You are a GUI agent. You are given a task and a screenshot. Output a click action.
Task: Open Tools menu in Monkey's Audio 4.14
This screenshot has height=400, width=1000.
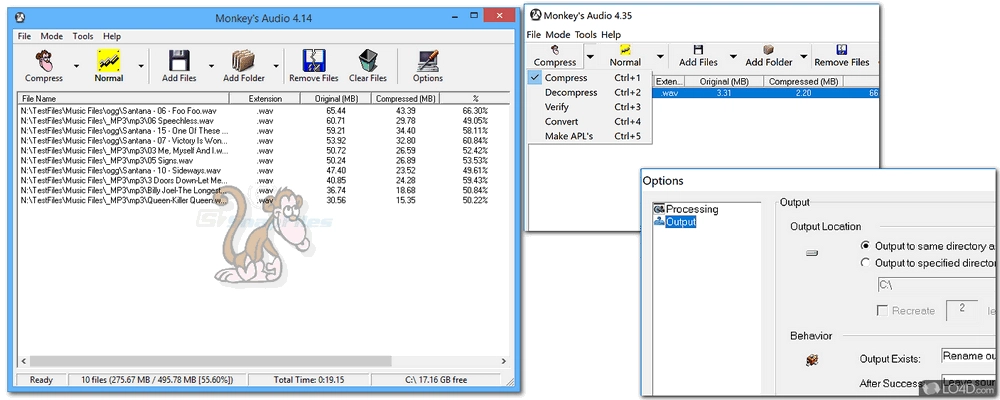(x=83, y=36)
